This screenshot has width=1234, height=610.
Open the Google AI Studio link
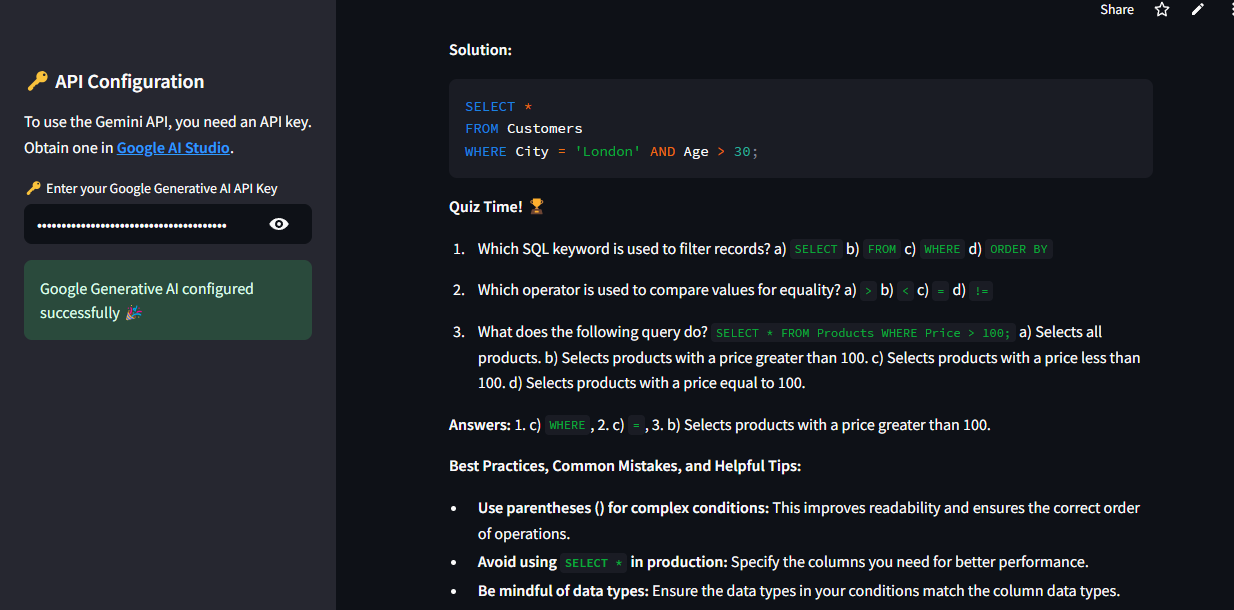173,148
